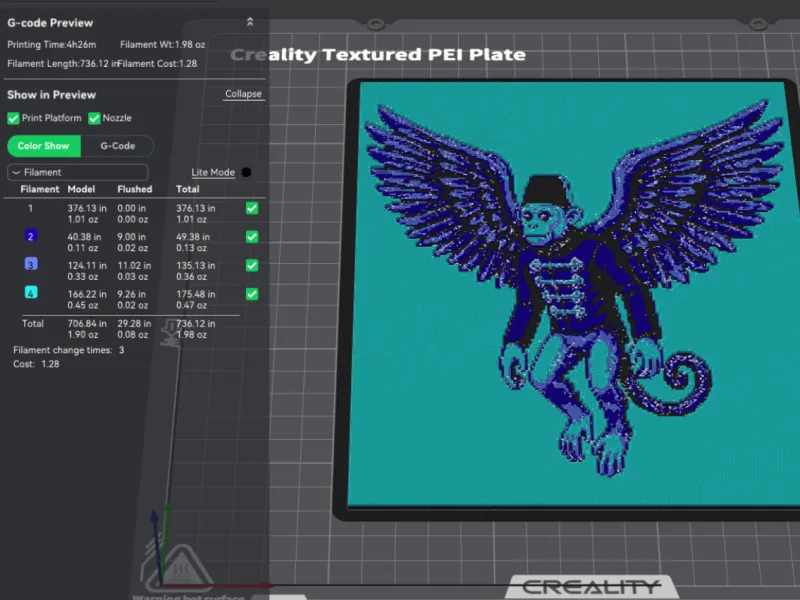This screenshot has width=800, height=600.
Task: Click filament 2 flushed value 9.00 in
Action: (x=132, y=237)
